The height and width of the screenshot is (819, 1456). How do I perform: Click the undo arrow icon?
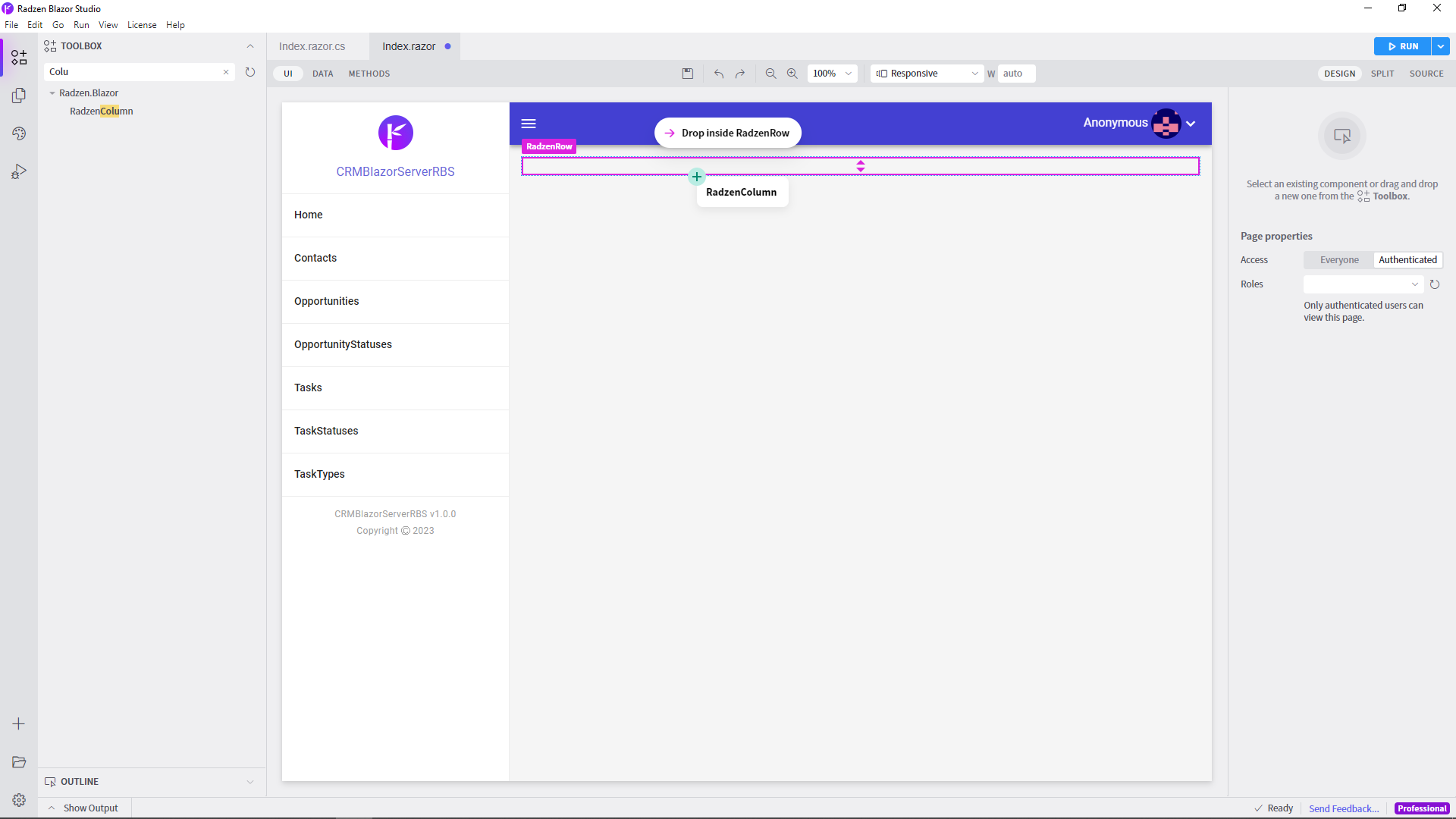point(719,74)
